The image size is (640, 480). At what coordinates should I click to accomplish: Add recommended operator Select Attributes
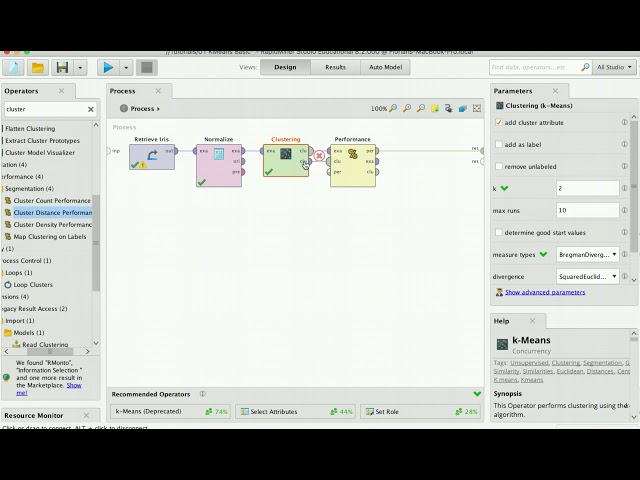pos(296,411)
